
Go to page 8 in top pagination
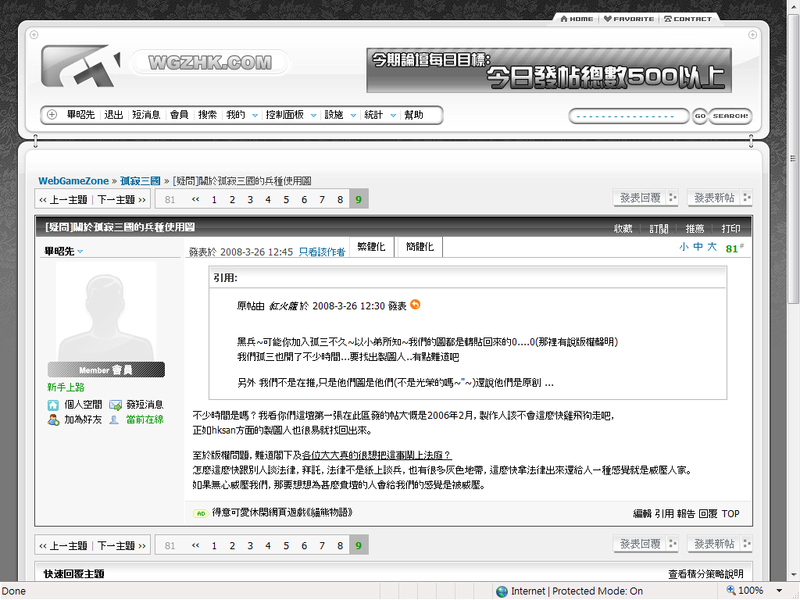340,199
